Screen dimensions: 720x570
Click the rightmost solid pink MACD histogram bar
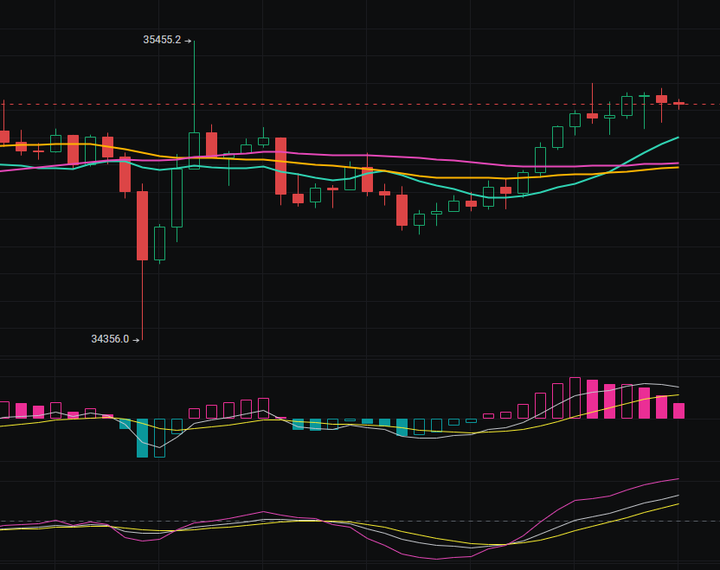pyautogui.click(x=679, y=410)
